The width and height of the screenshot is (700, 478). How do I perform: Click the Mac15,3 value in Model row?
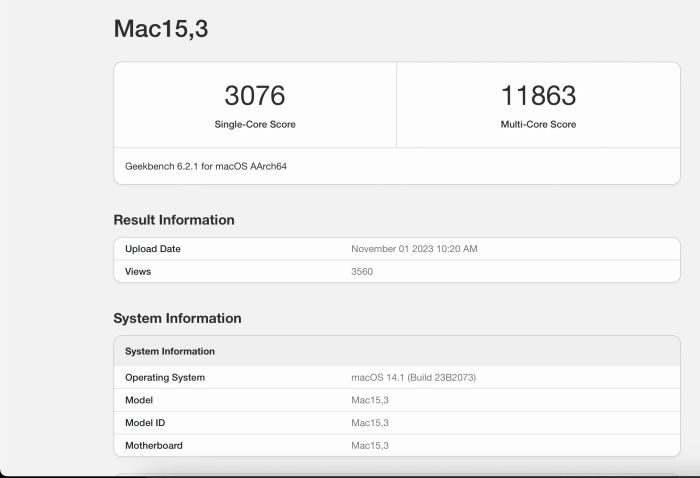tap(369, 400)
